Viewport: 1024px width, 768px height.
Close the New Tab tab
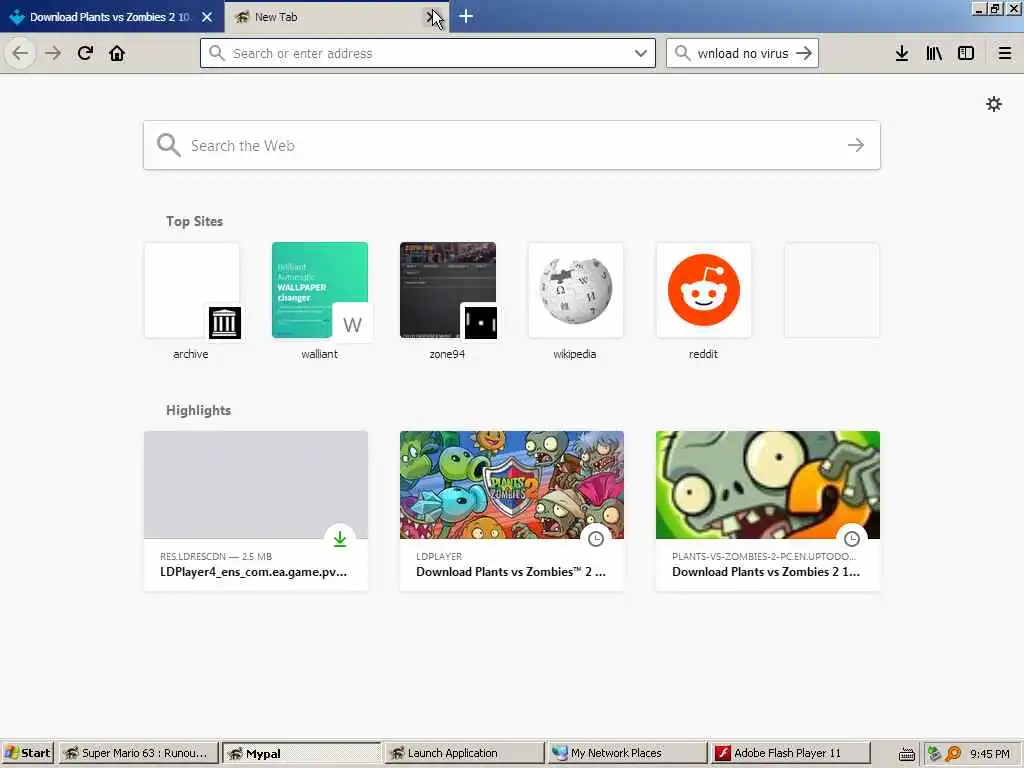pyautogui.click(x=432, y=17)
